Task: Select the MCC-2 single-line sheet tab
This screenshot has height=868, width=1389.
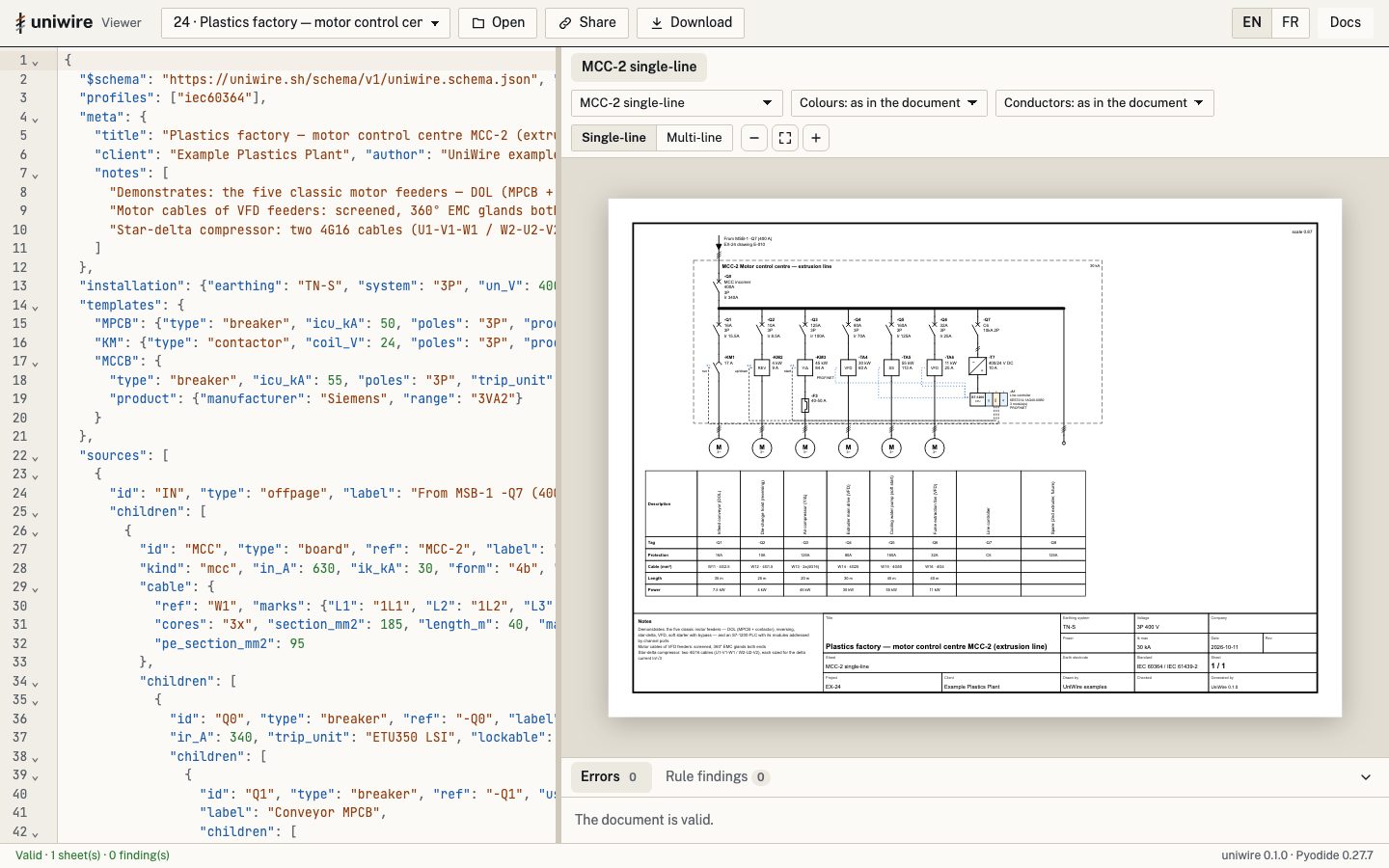Action: 639,67
